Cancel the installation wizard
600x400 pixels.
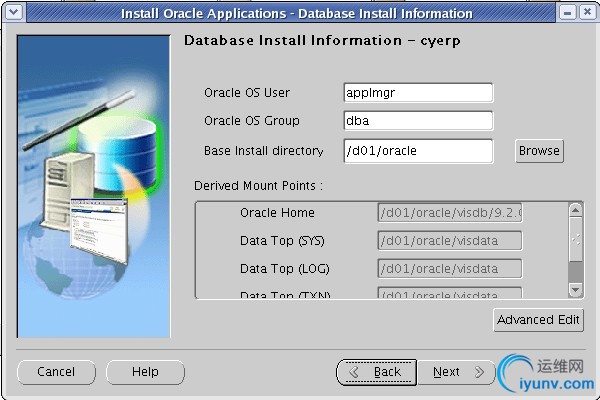[x=56, y=372]
